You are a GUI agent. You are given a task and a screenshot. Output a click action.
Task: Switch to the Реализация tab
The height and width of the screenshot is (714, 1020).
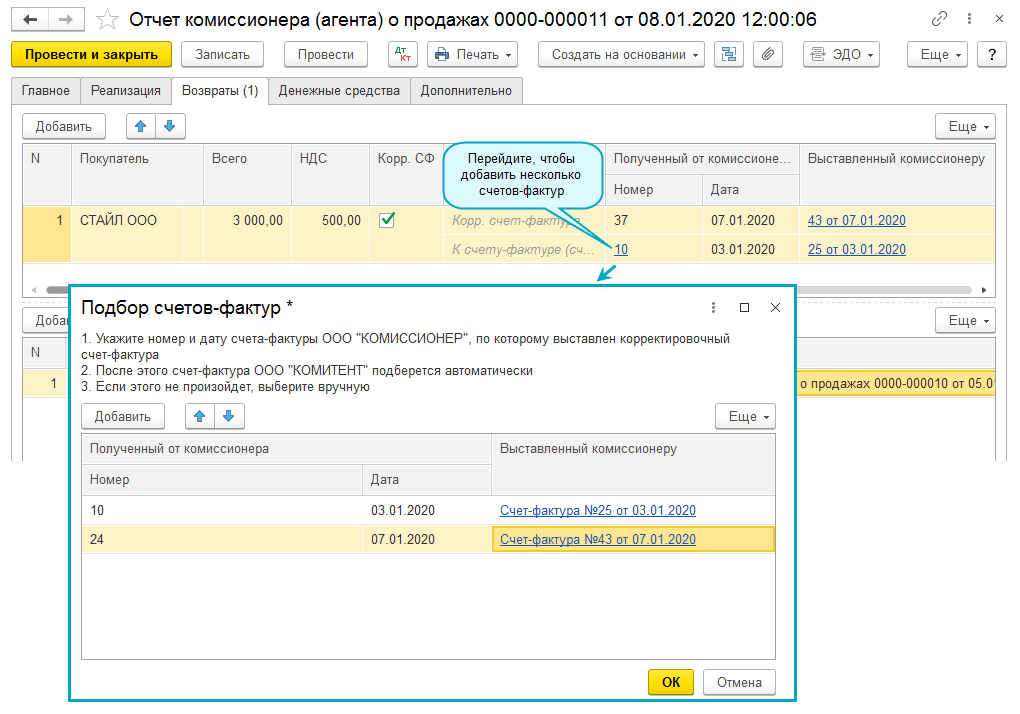(x=125, y=90)
